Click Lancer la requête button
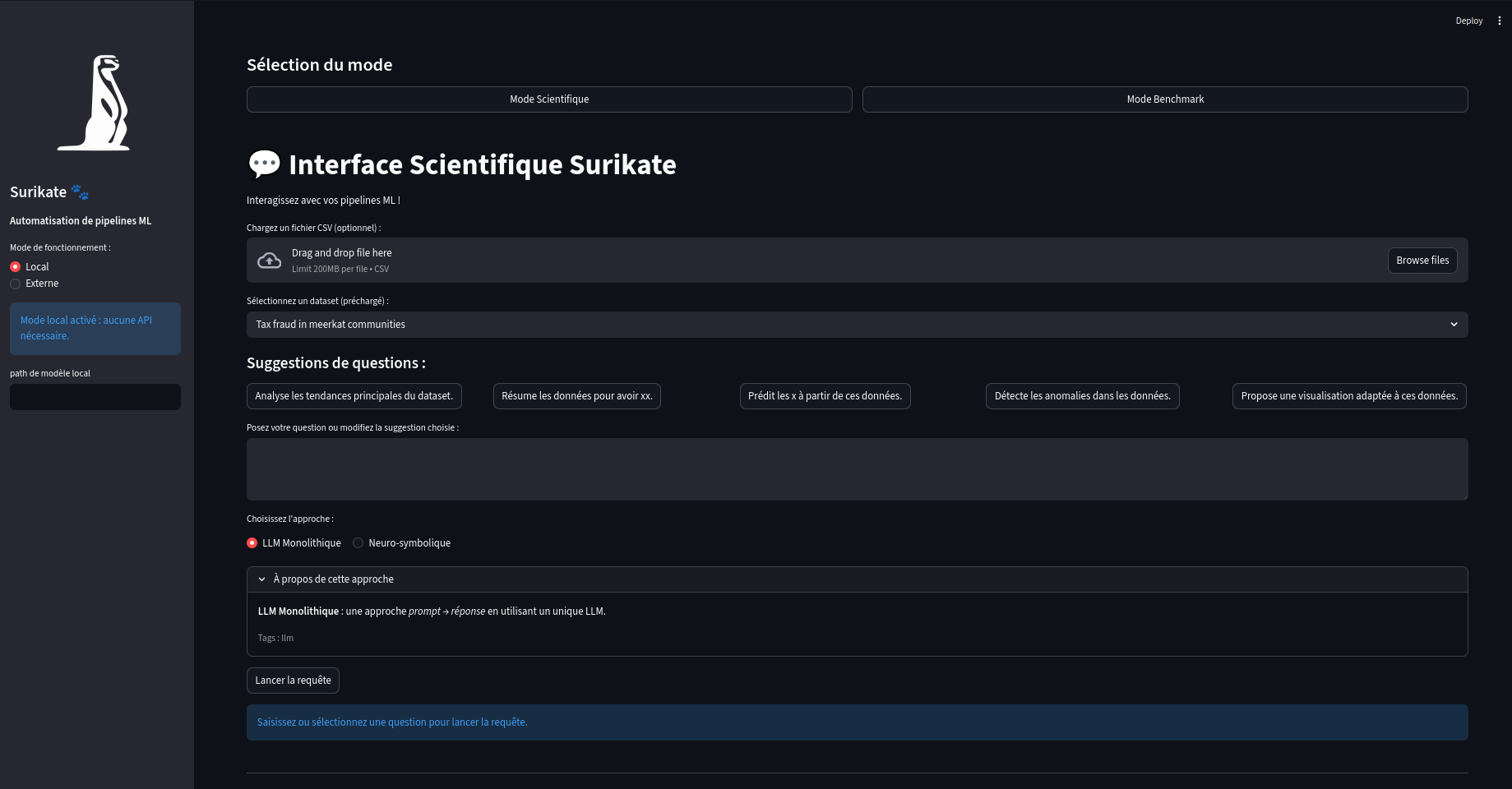 pos(293,681)
